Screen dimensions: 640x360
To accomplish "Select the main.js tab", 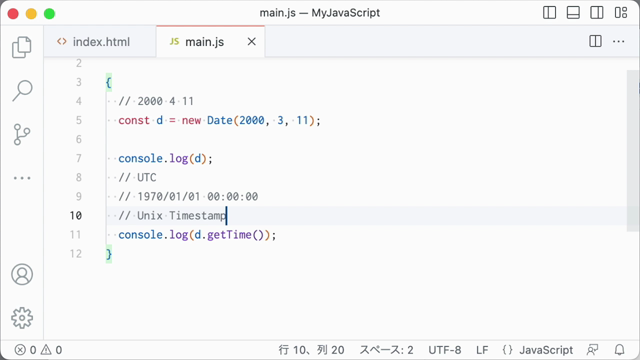I will [204, 42].
